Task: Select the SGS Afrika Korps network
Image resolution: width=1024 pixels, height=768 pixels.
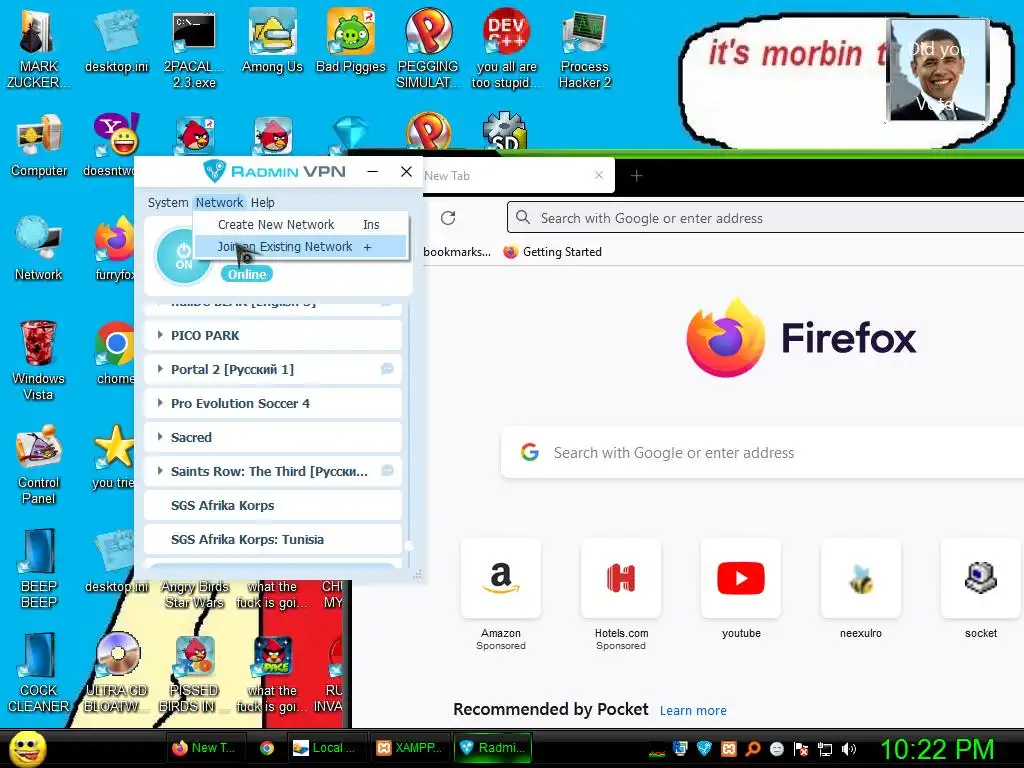Action: click(x=272, y=505)
